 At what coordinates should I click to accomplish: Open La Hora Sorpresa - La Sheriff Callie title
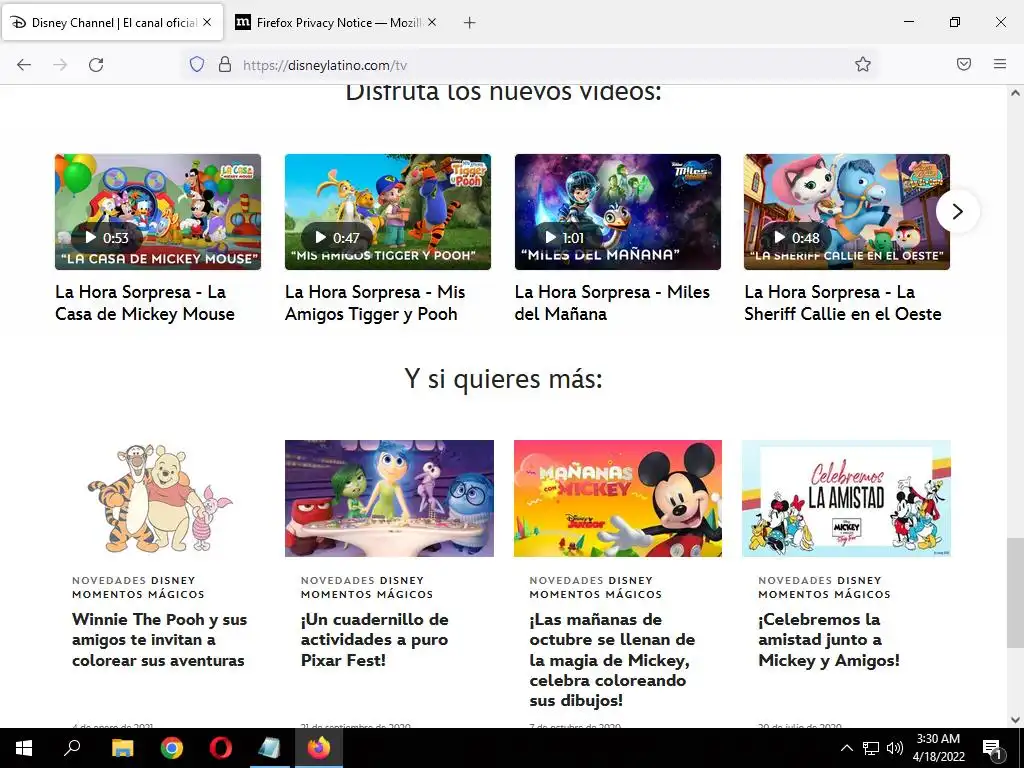[842, 303]
